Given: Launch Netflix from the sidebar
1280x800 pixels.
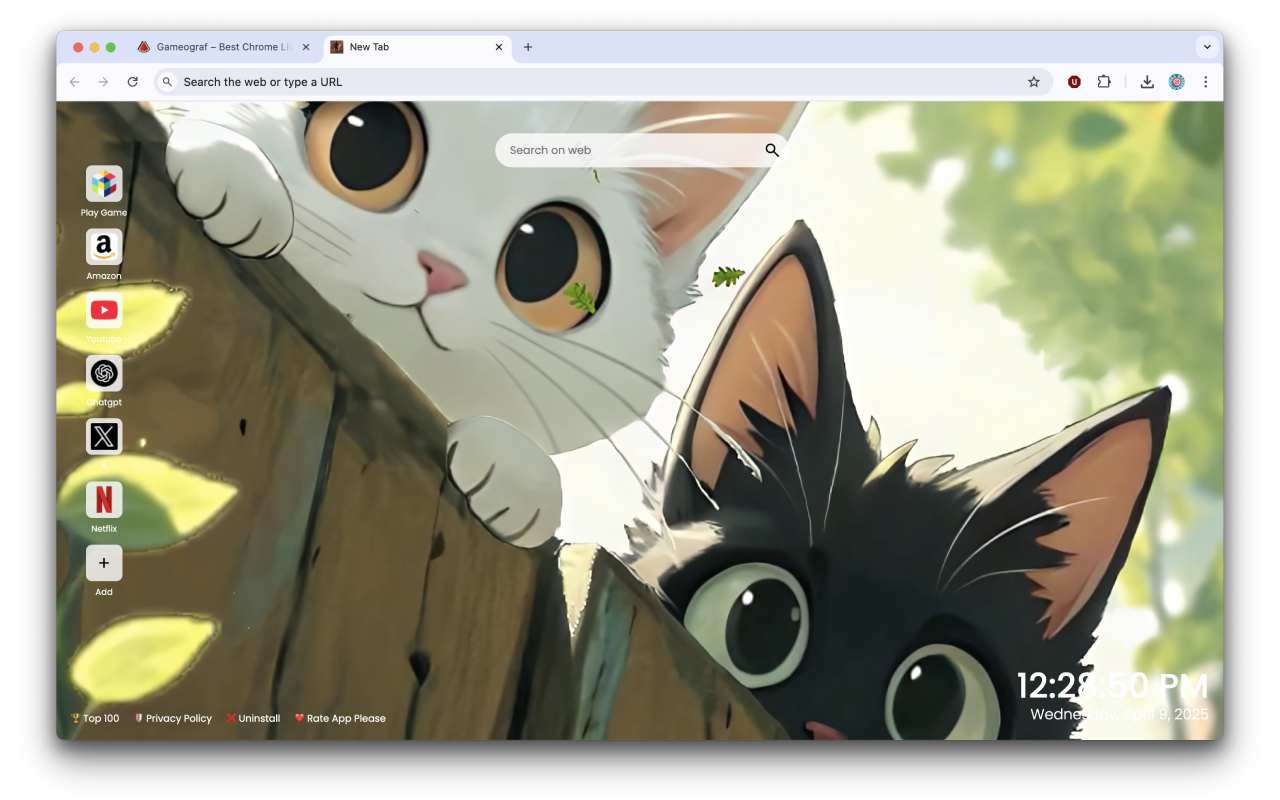Looking at the screenshot, I should coord(104,500).
